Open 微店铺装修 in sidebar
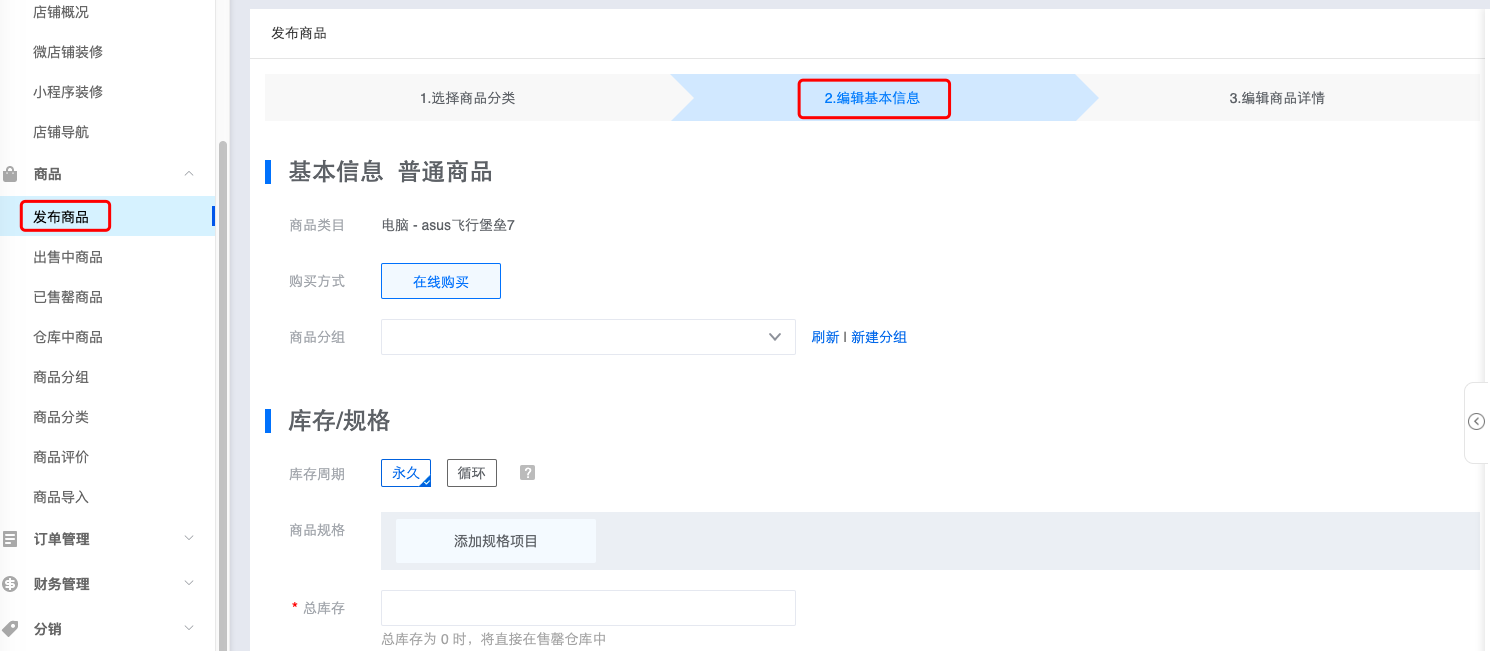Viewport: 1490px width, 651px height. pyautogui.click(x=68, y=52)
